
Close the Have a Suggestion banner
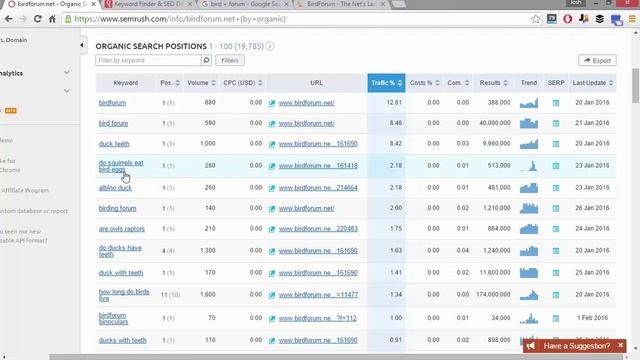pyautogui.click(x=620, y=345)
